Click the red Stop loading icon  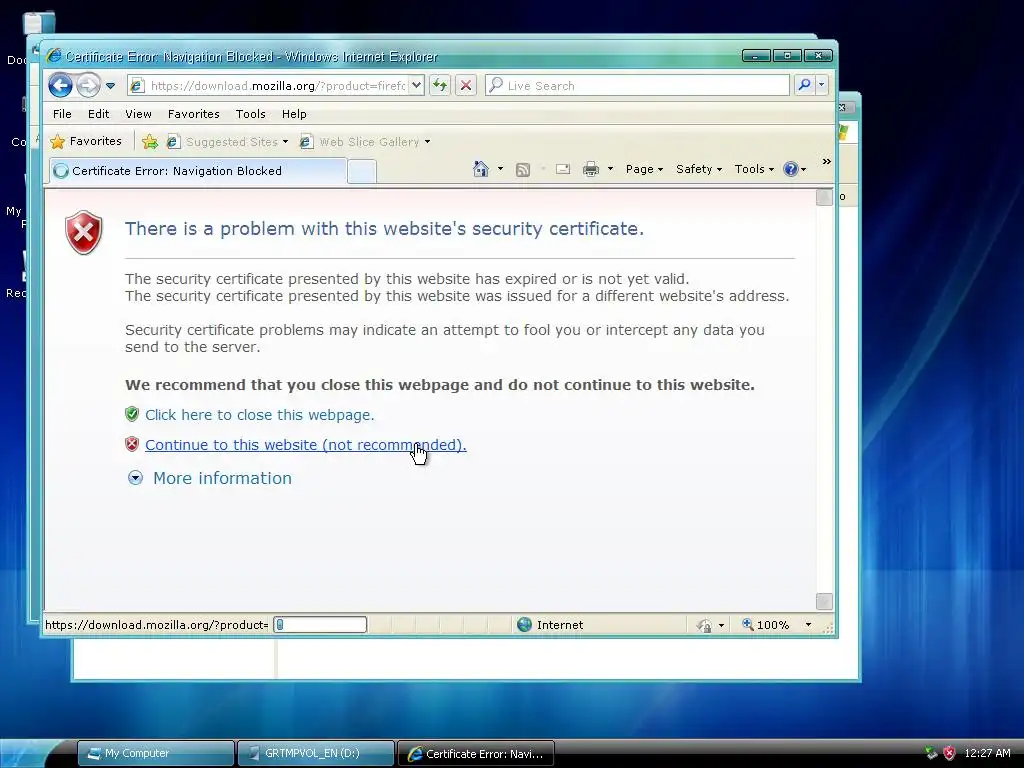[x=466, y=86]
